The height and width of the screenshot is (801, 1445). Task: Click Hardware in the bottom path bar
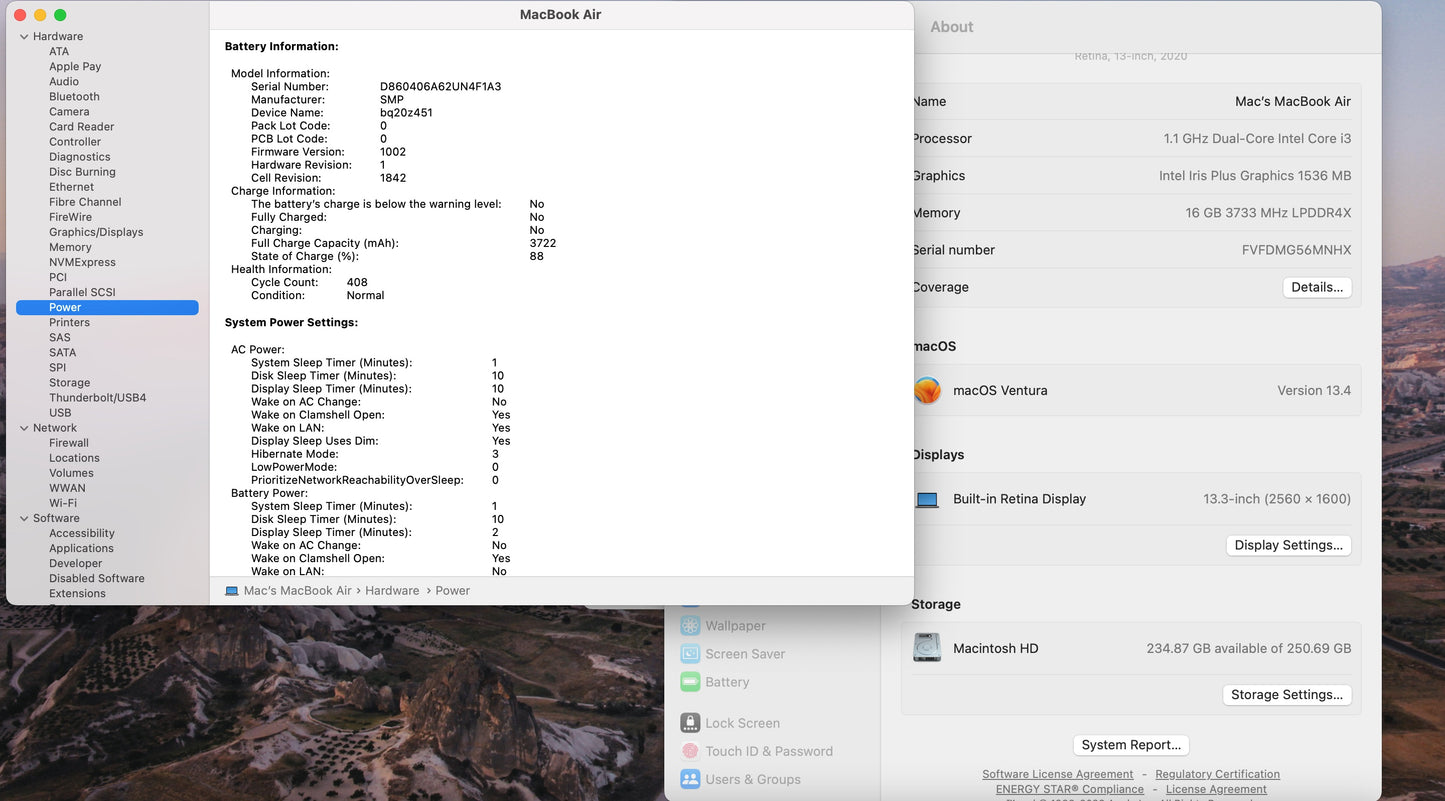(x=392, y=591)
